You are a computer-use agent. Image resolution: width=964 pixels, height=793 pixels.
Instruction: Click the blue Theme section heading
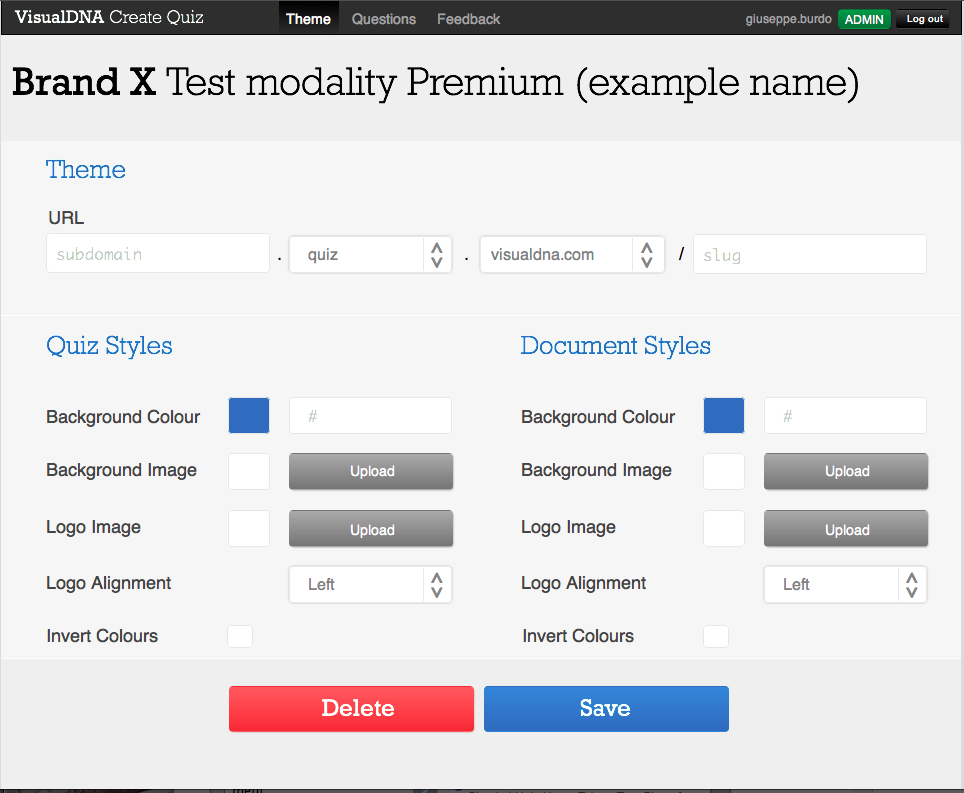tap(85, 170)
